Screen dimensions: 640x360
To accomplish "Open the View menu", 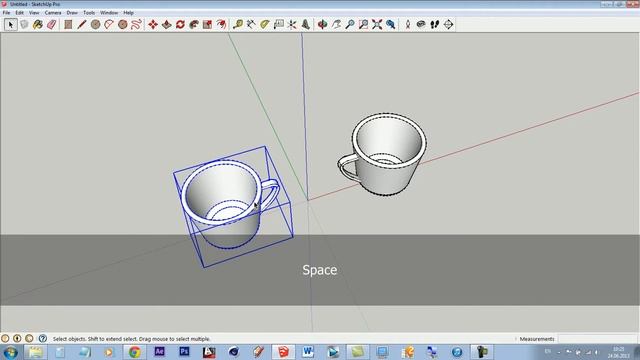I will [x=34, y=13].
